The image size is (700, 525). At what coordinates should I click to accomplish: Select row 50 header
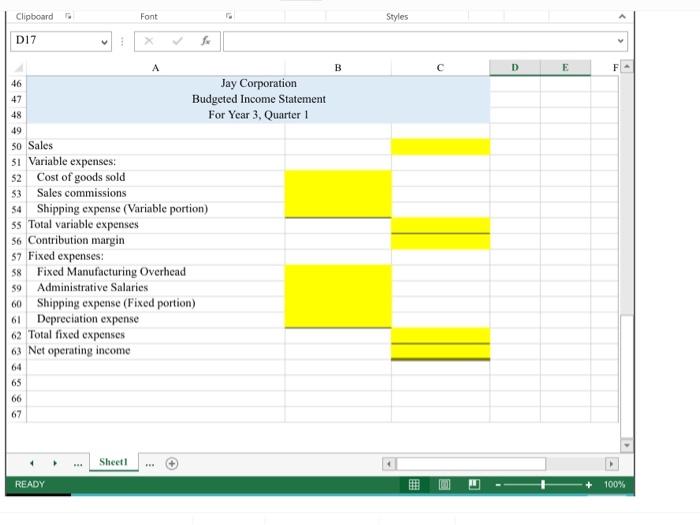(17, 146)
